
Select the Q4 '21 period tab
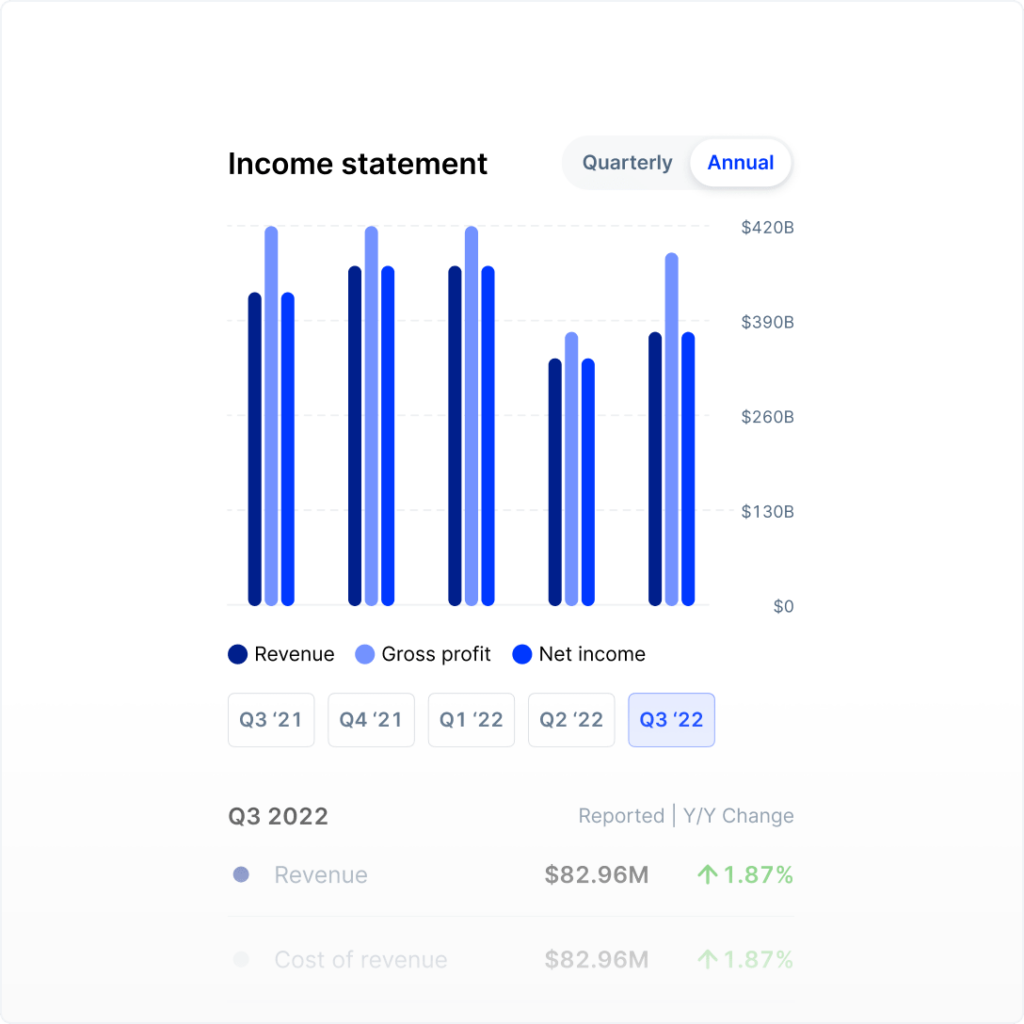coord(371,720)
